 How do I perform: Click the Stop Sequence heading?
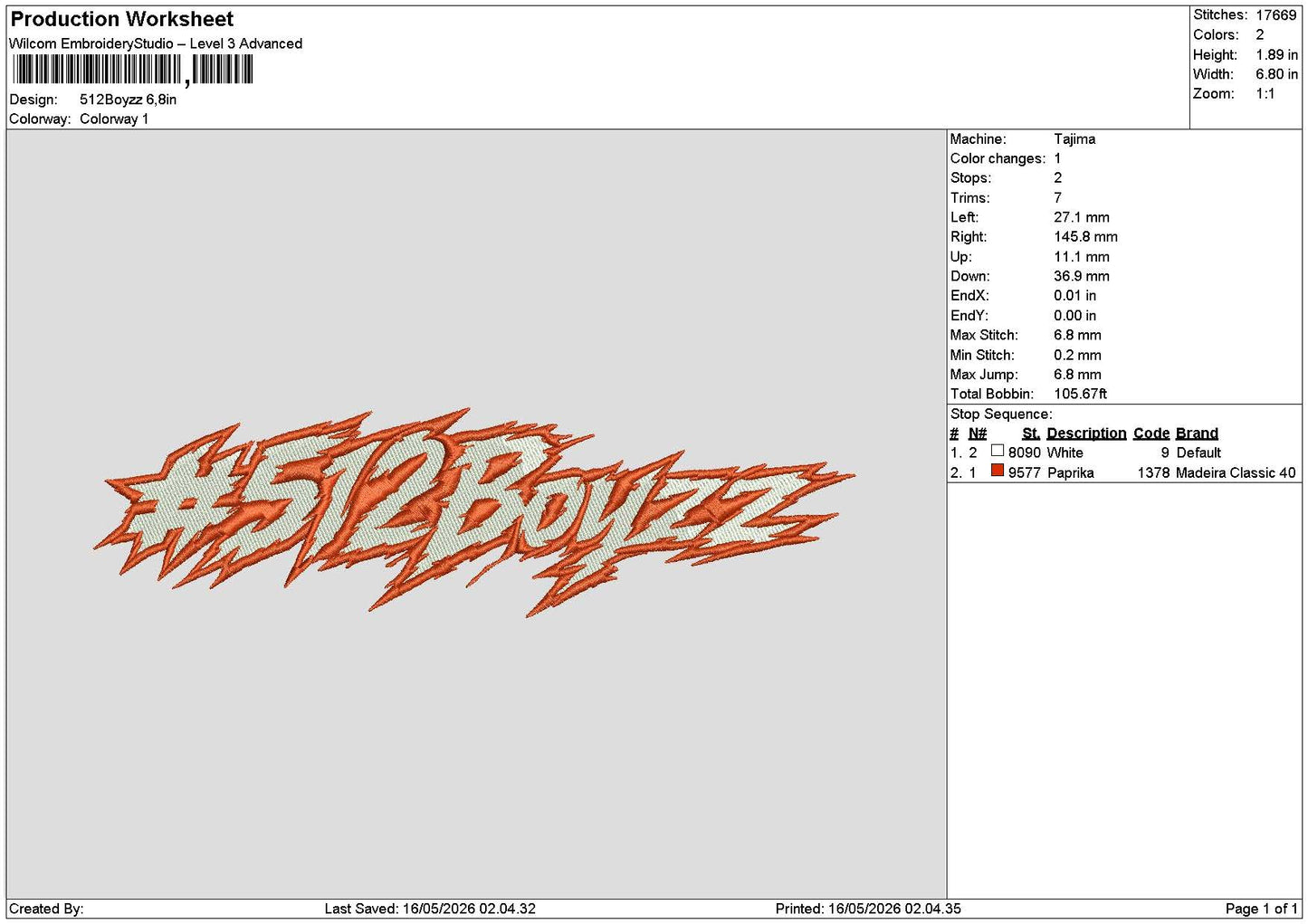[1001, 414]
